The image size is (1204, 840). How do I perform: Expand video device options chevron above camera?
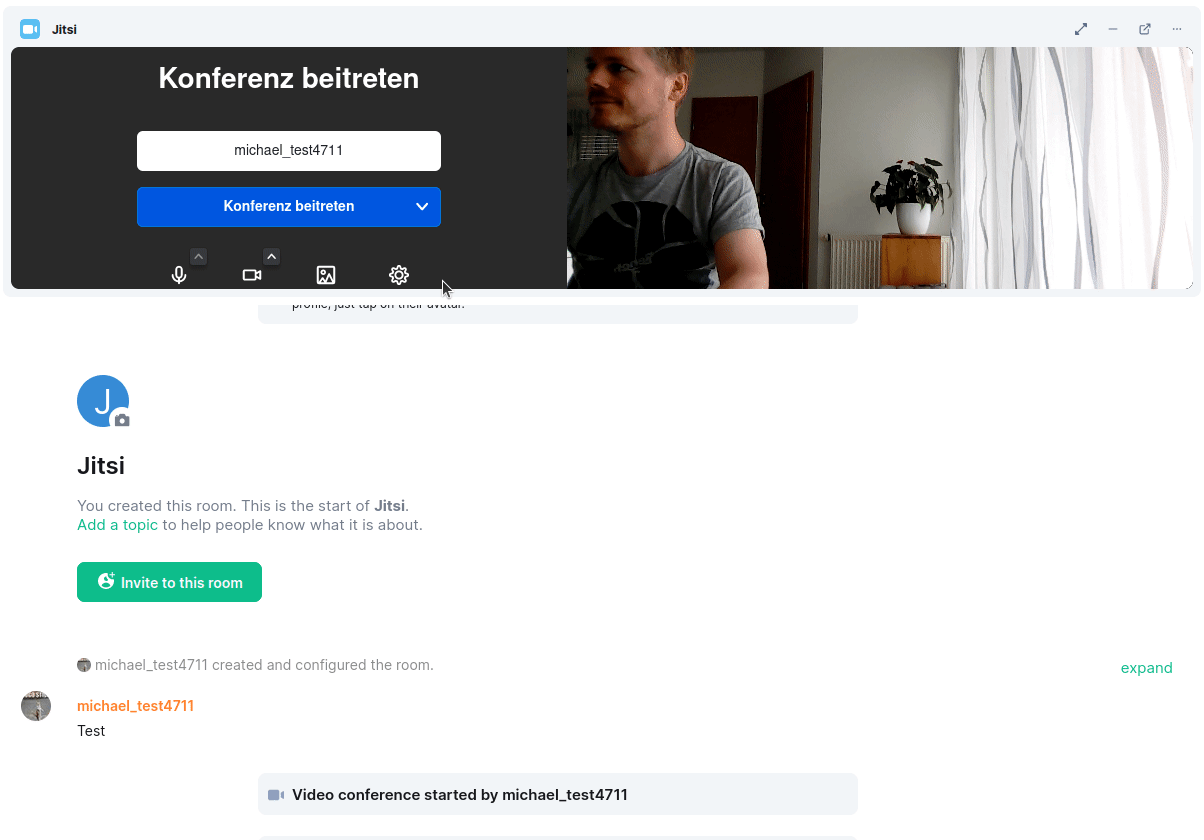(x=271, y=257)
